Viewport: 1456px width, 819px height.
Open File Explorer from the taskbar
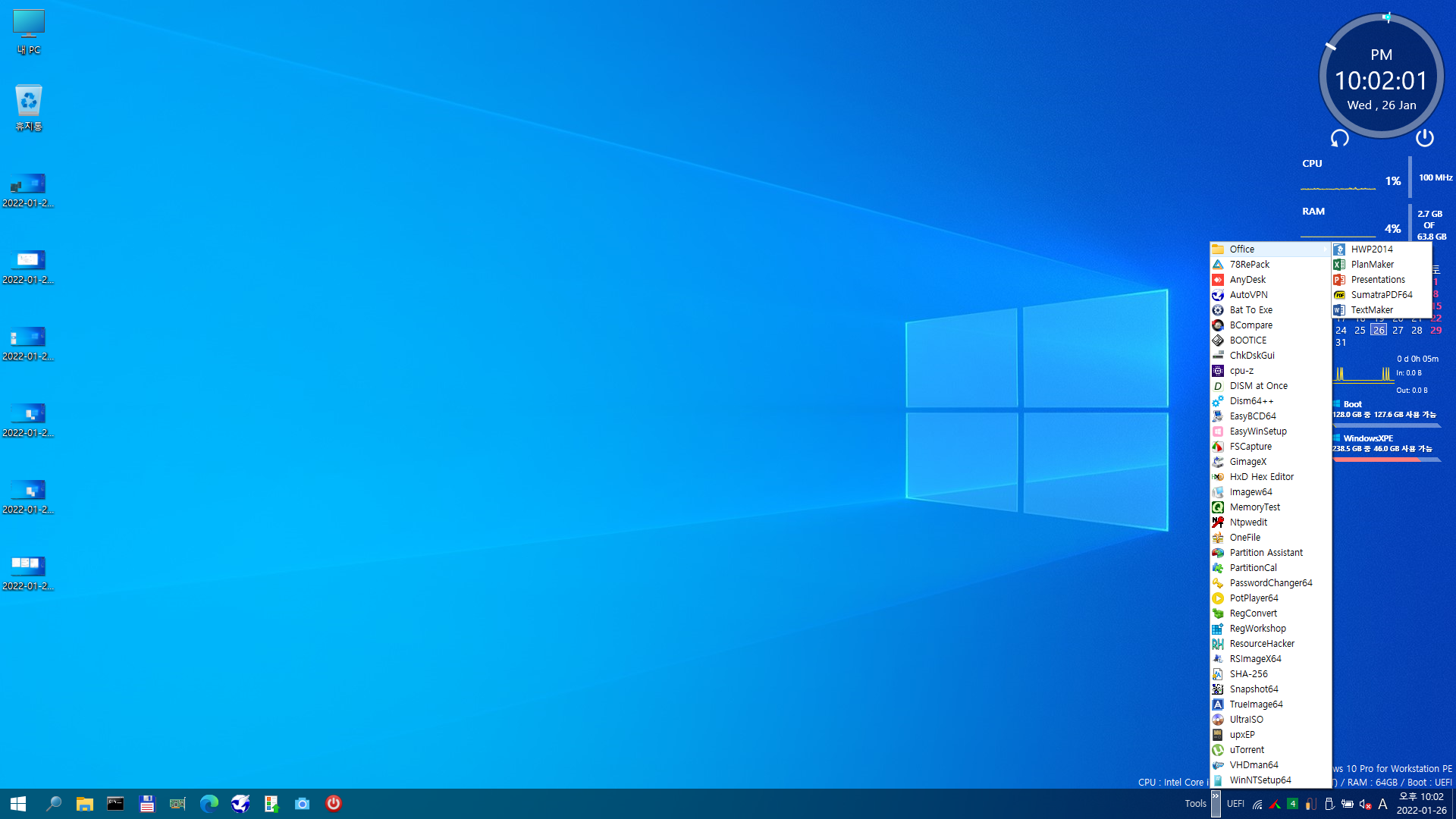pyautogui.click(x=84, y=804)
